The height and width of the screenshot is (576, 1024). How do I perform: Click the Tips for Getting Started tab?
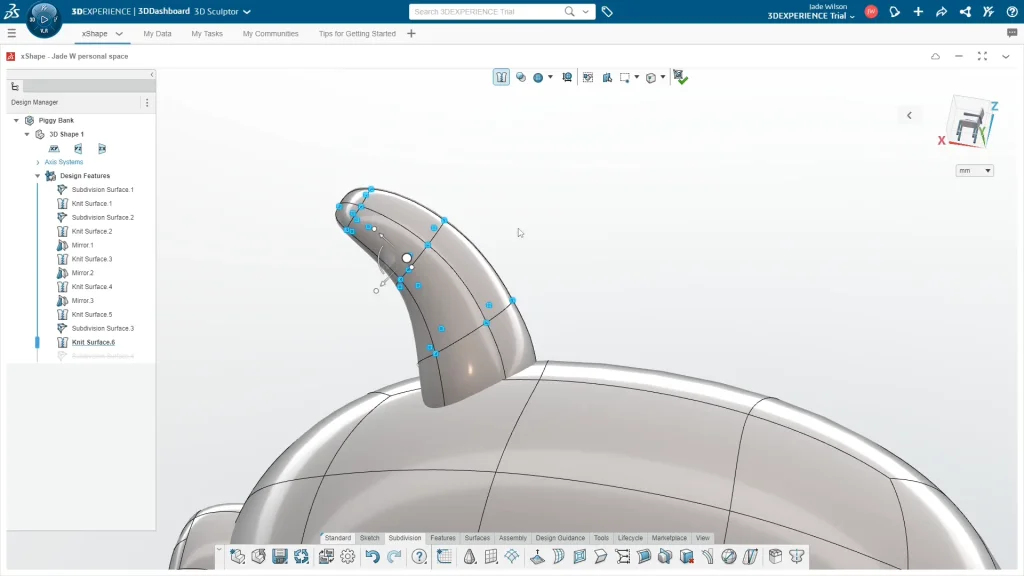(x=357, y=33)
